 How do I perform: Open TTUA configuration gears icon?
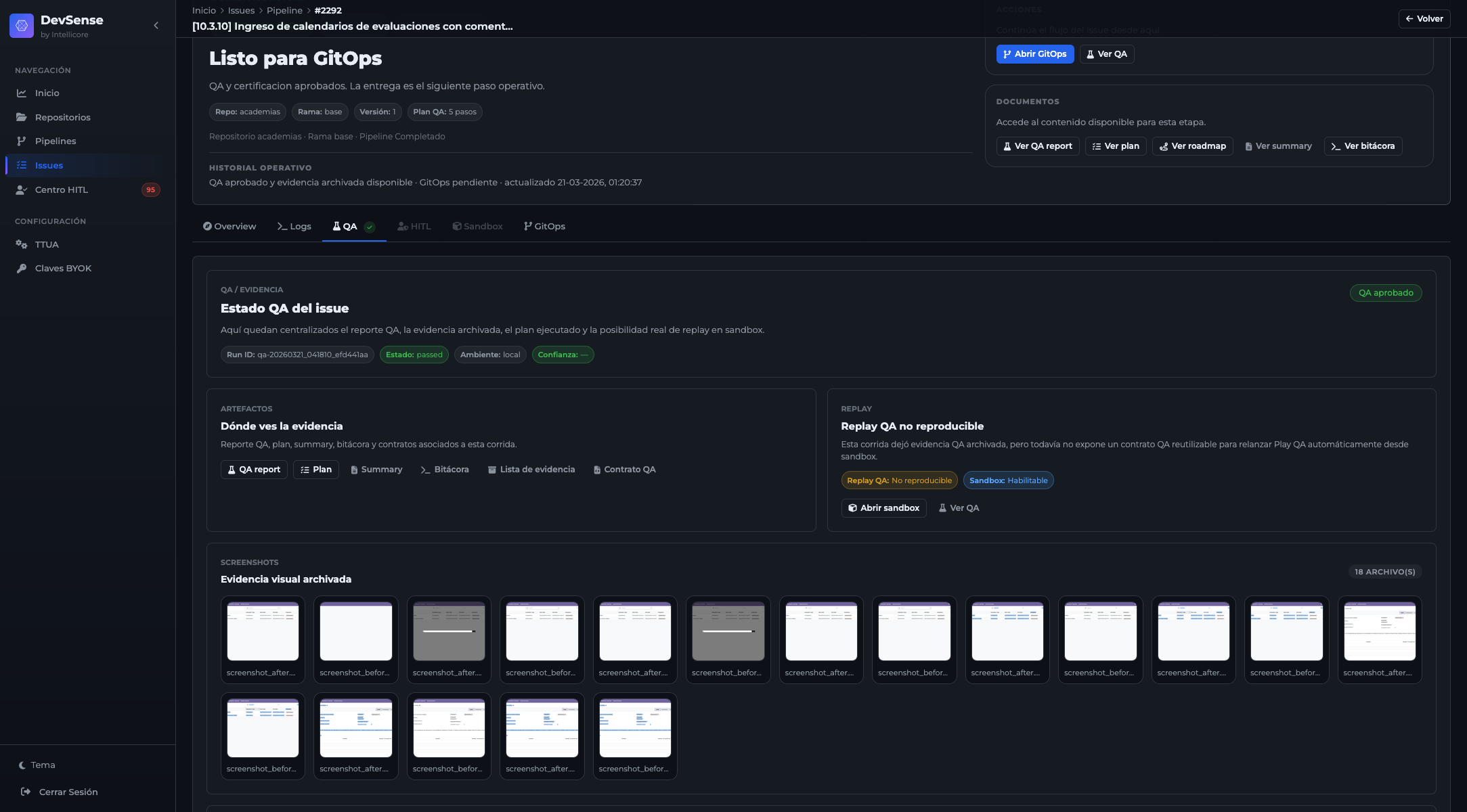[22, 245]
